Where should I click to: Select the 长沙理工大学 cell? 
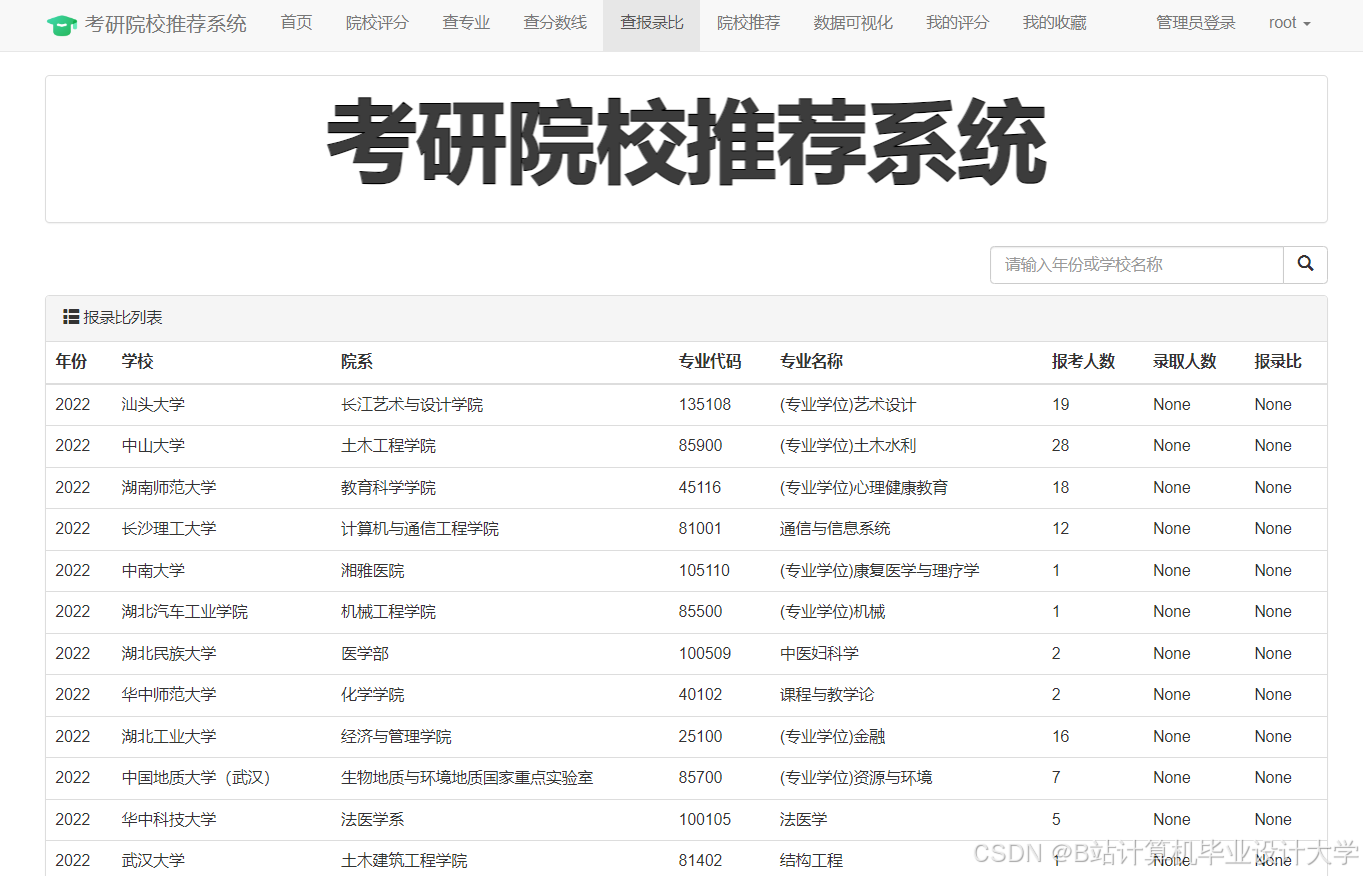coord(168,529)
